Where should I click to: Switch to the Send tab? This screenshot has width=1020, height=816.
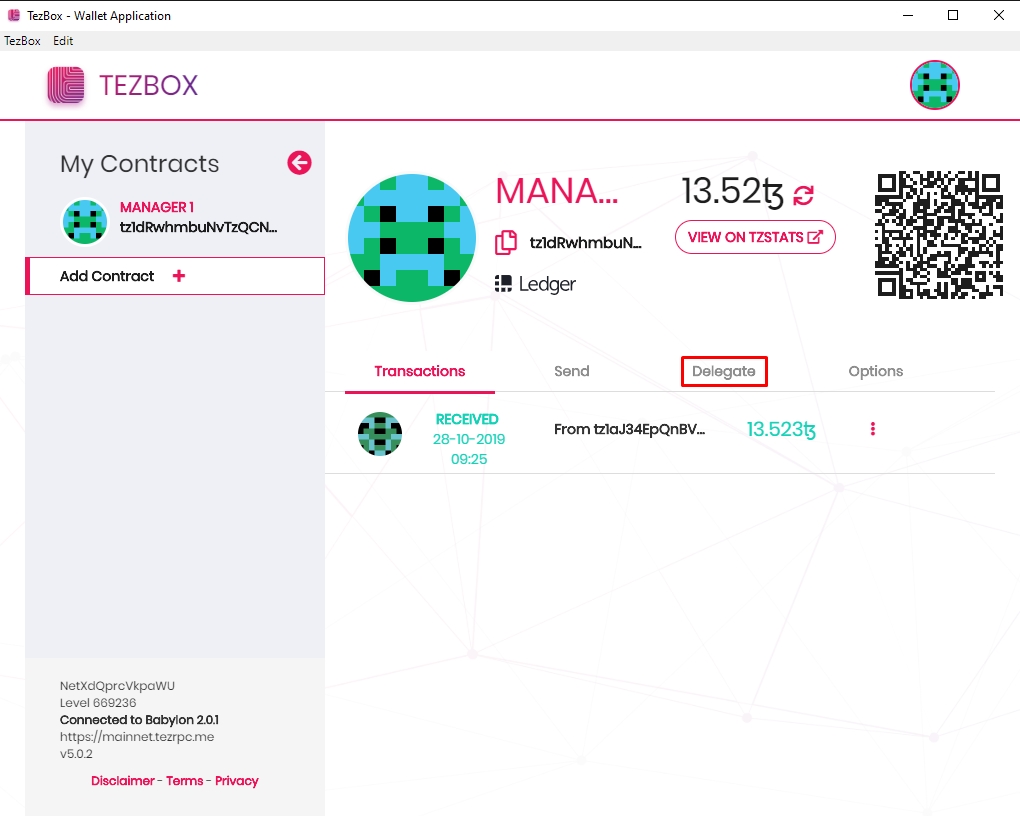coord(572,372)
